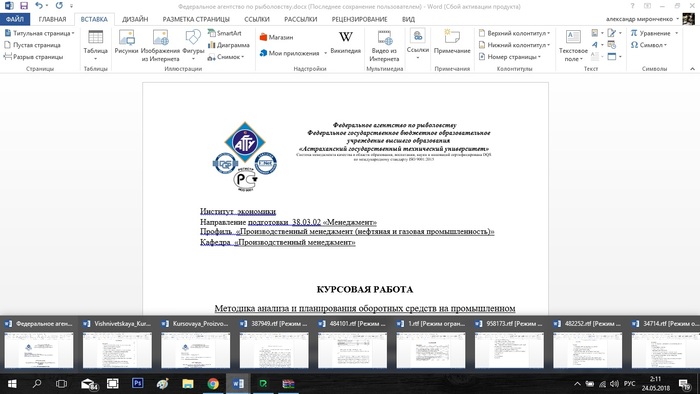This screenshot has height=394, width=700.
Task: Insert a Table from the ribbon
Action: click(x=96, y=45)
